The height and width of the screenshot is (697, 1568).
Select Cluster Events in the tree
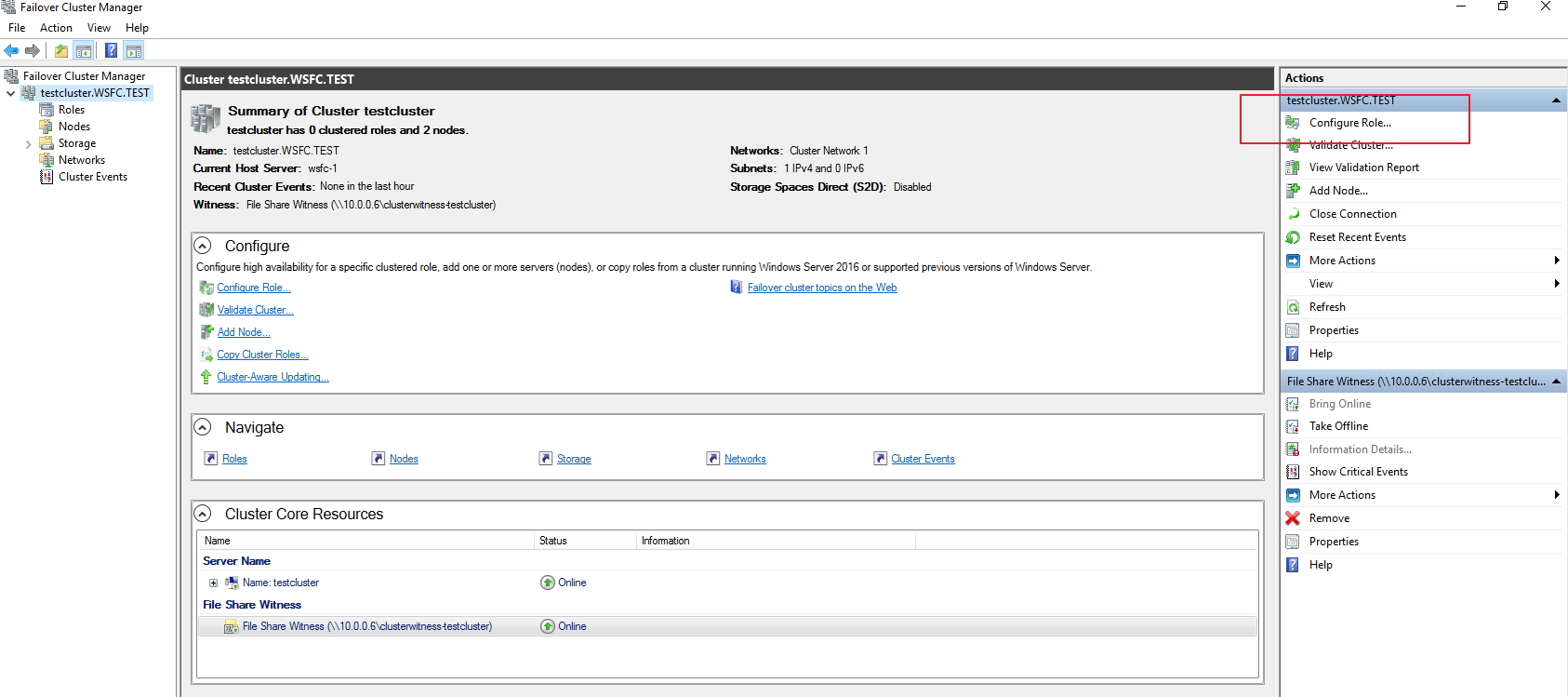point(92,177)
